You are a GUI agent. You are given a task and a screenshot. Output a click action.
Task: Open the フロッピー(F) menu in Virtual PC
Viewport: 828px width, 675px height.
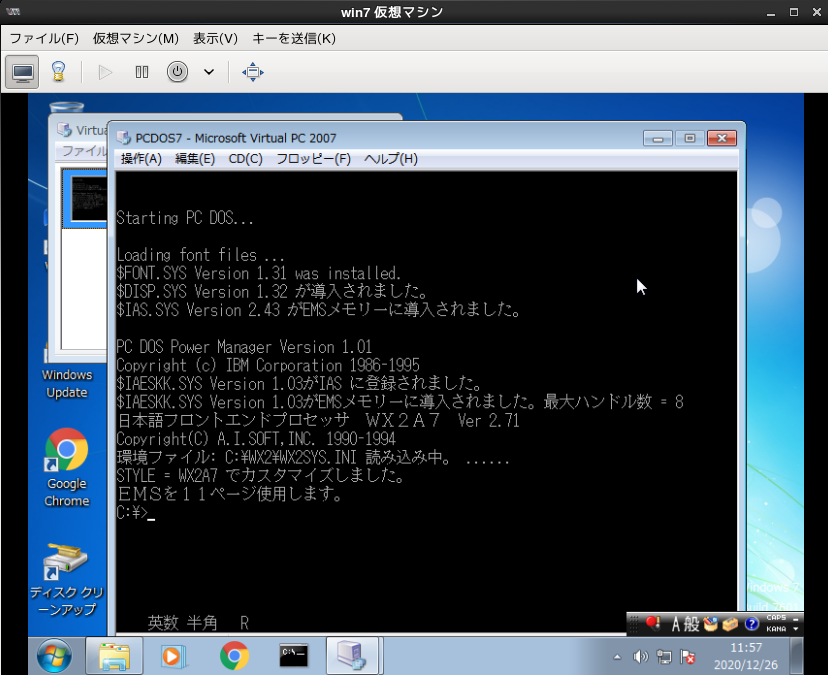(314, 159)
